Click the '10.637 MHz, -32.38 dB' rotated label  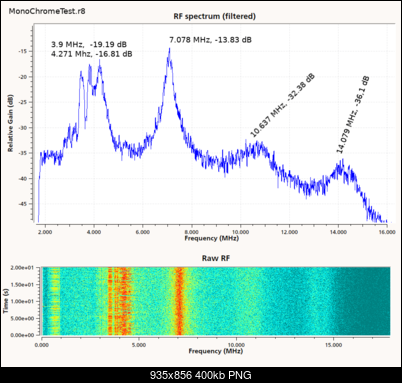282,105
